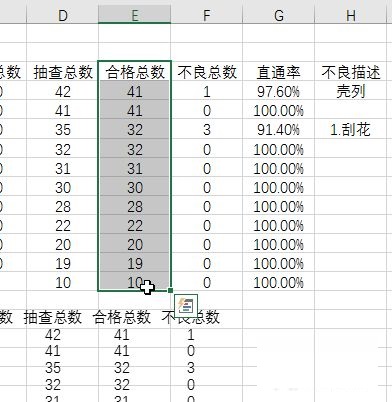Click the 3 in the second table's 不良总数
This screenshot has height=402, width=392.
[191, 368]
